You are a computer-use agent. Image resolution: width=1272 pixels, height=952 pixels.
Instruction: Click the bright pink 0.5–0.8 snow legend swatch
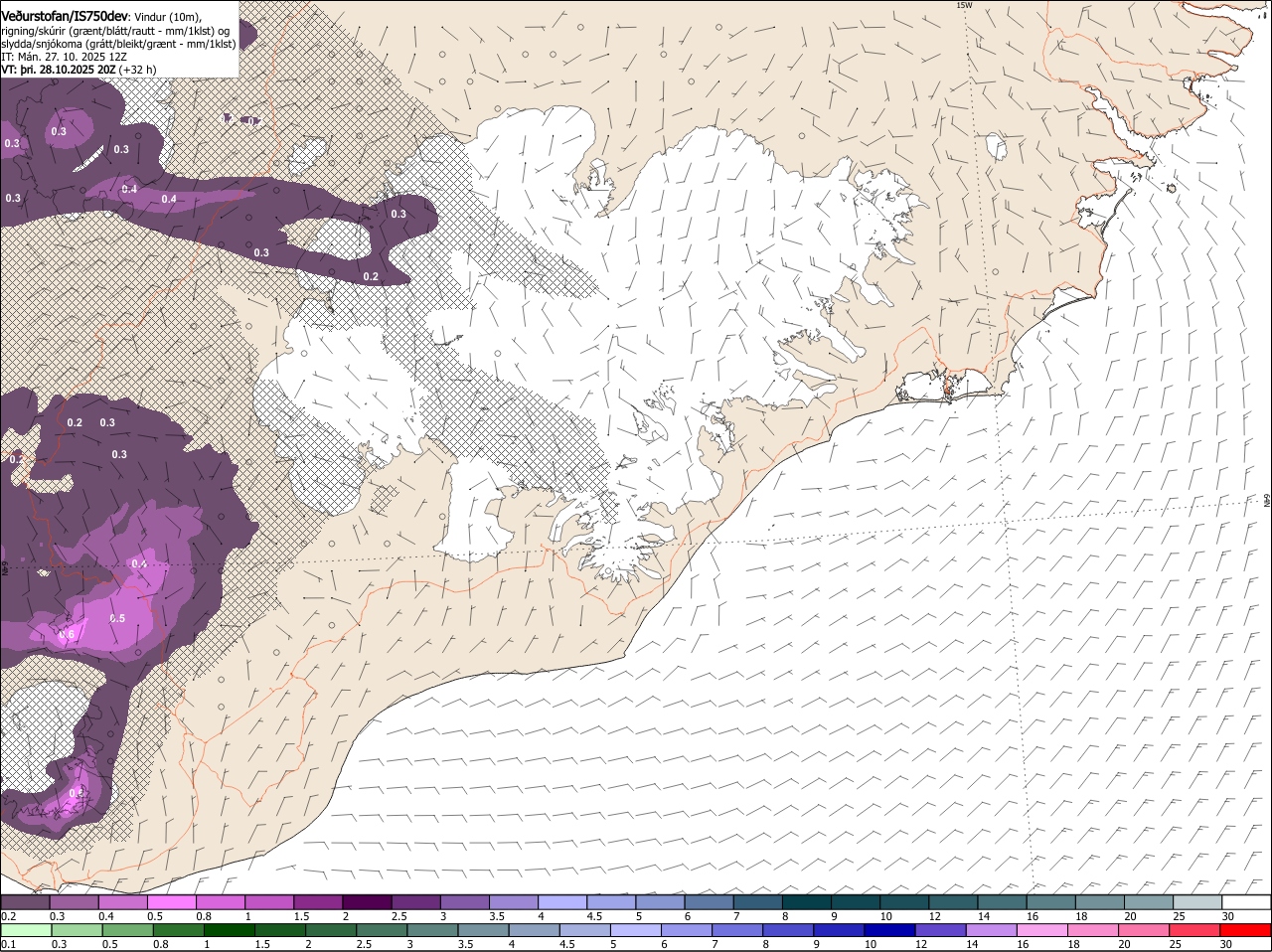click(171, 902)
